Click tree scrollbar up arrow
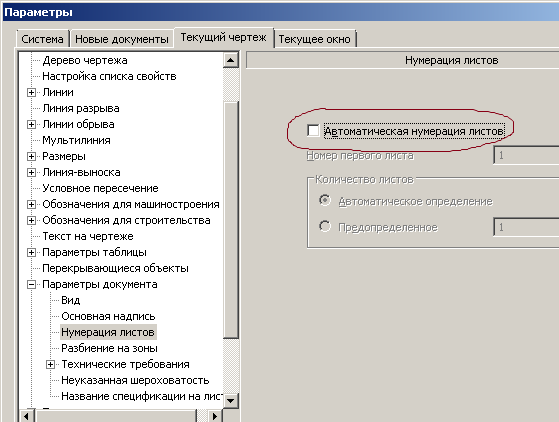The height and width of the screenshot is (422, 559). pyautogui.click(x=231, y=60)
